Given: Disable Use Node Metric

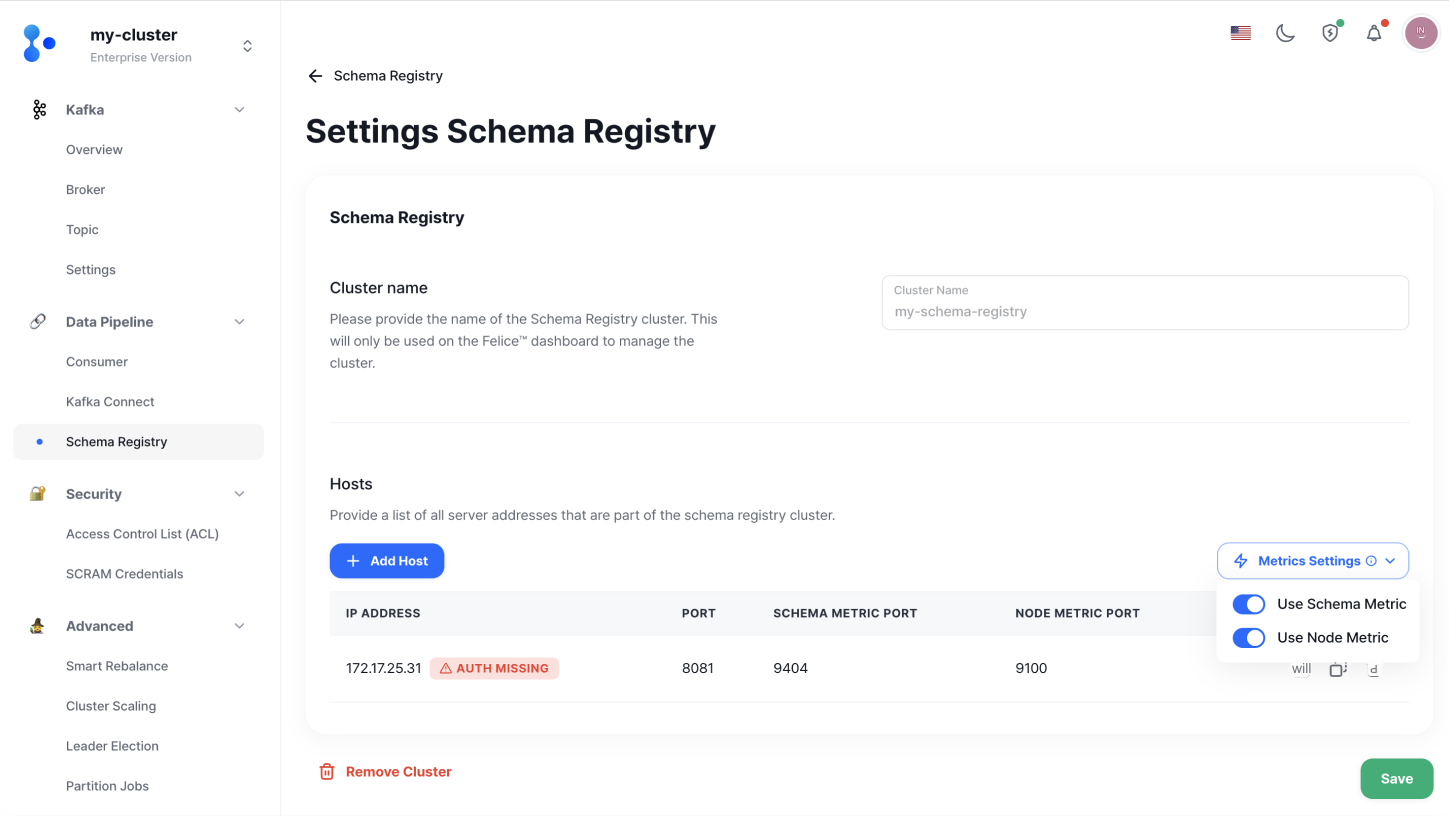Looking at the screenshot, I should [x=1249, y=637].
